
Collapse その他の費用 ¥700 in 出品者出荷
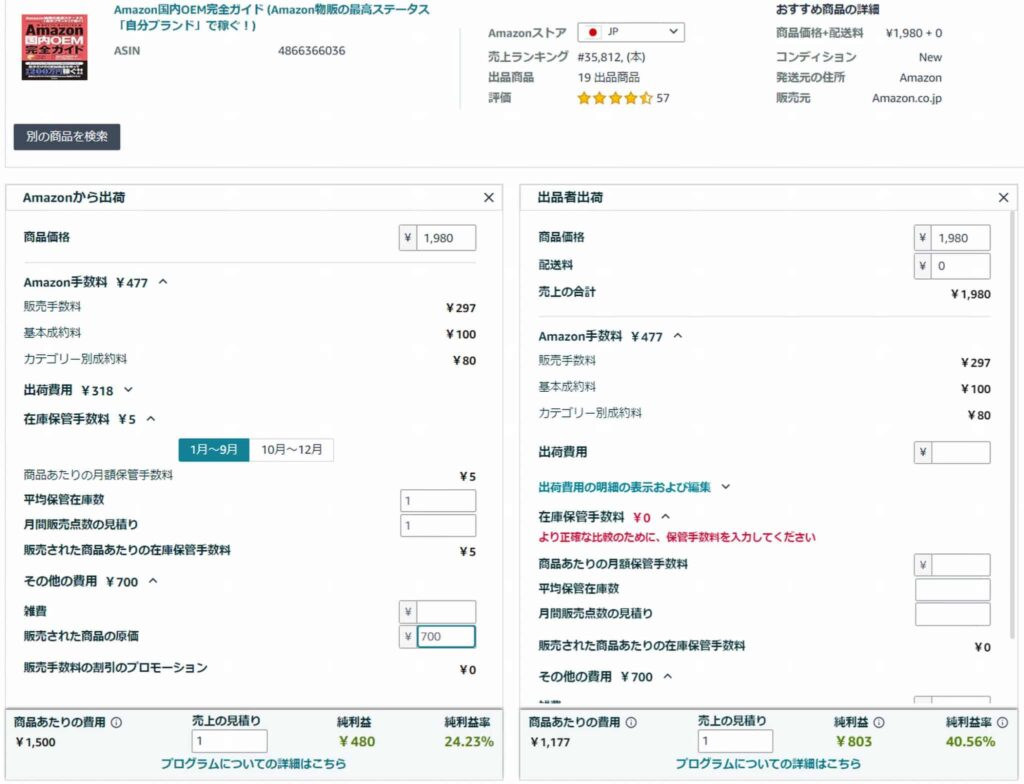(x=667, y=676)
